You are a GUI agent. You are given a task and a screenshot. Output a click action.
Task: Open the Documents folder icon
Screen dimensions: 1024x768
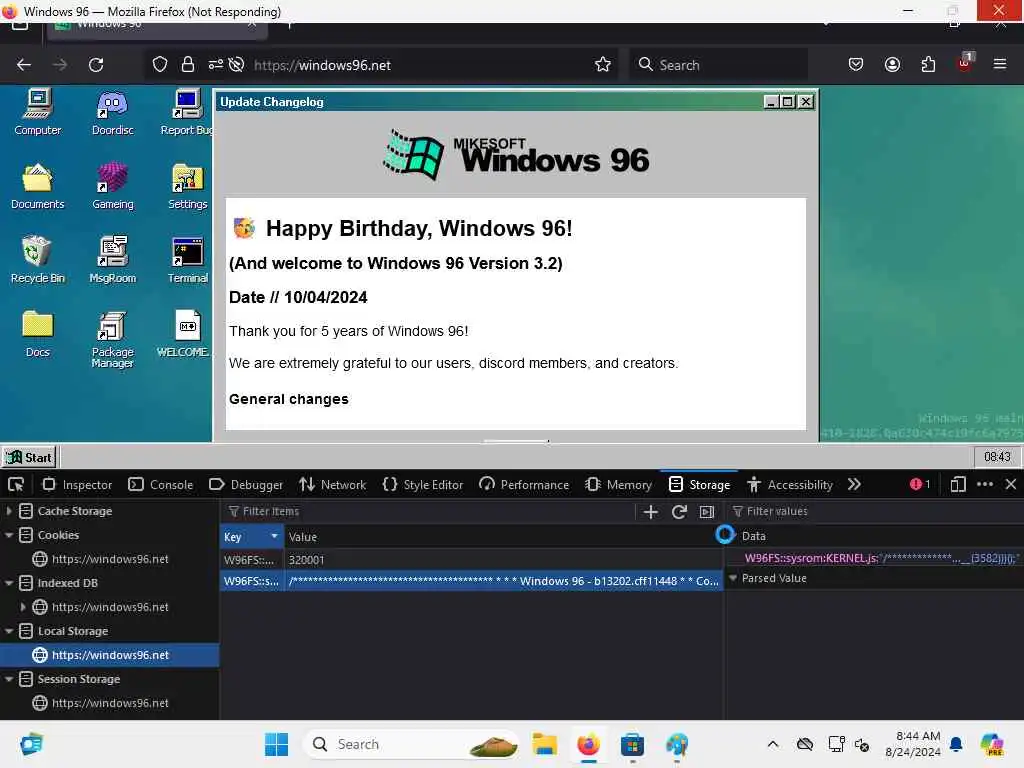38,186
